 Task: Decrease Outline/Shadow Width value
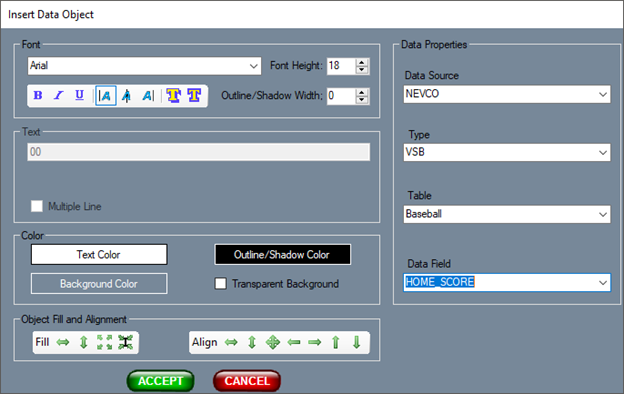pos(362,100)
